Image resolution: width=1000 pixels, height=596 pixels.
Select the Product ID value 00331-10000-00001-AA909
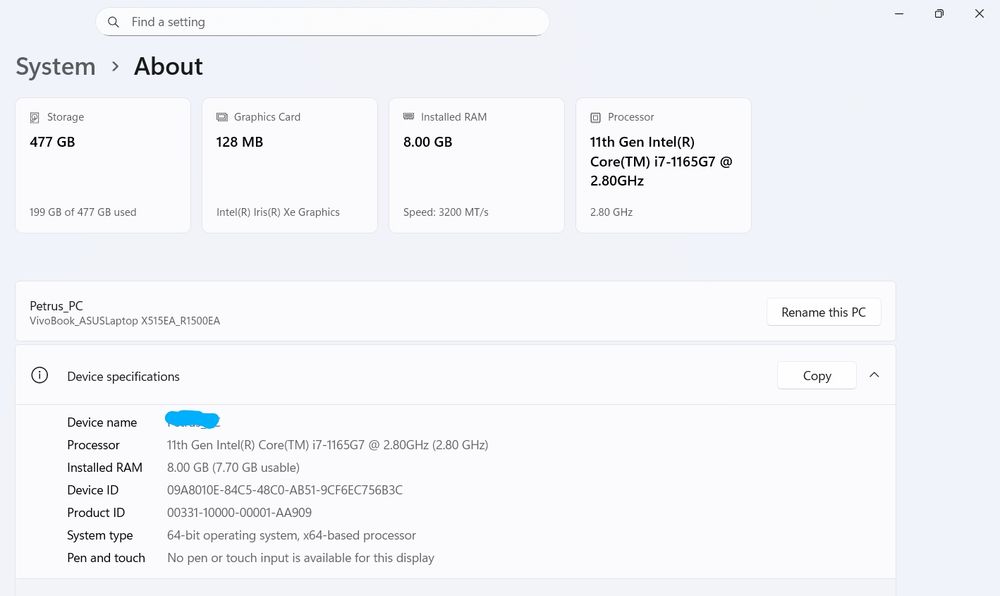click(x=239, y=512)
